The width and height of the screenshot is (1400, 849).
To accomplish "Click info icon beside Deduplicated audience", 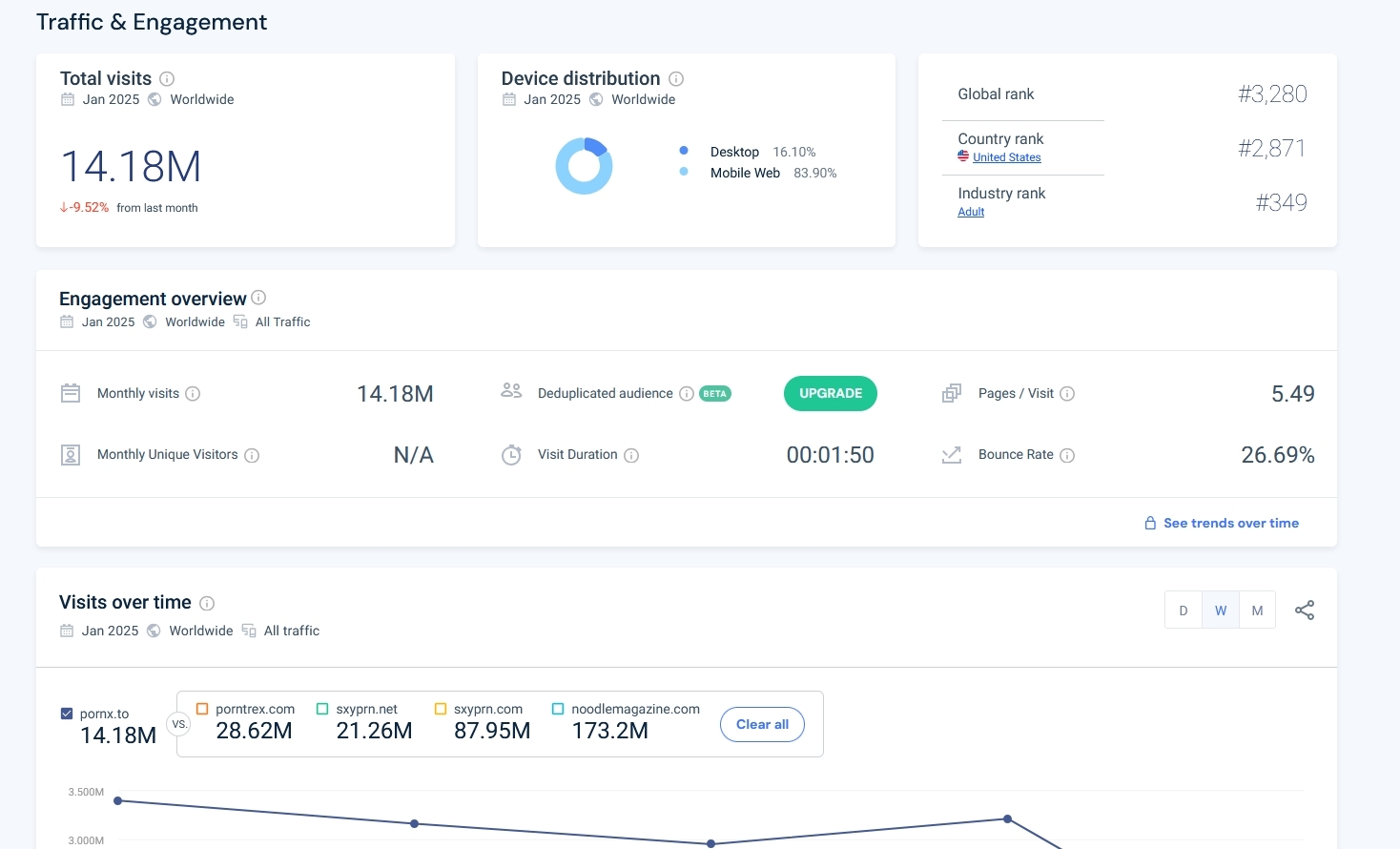I will point(686,394).
